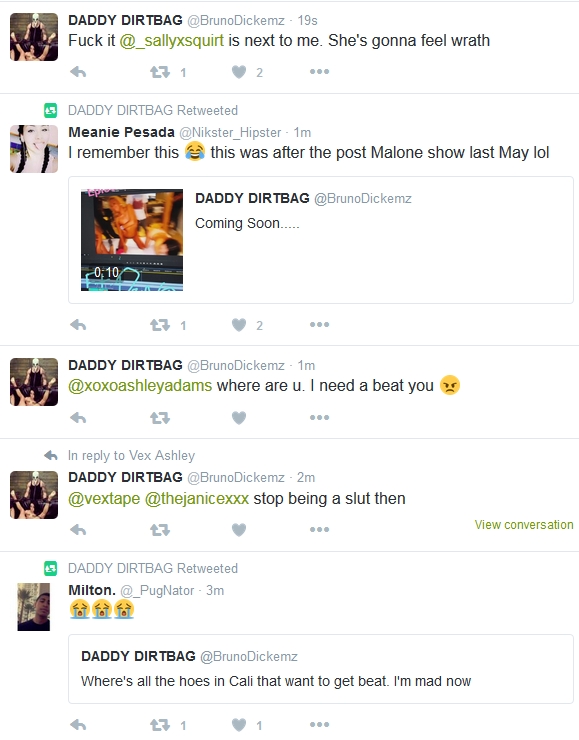Reply to the @xoxoashleyadams tweet
This screenshot has width=579, height=740.
pyautogui.click(x=78, y=418)
